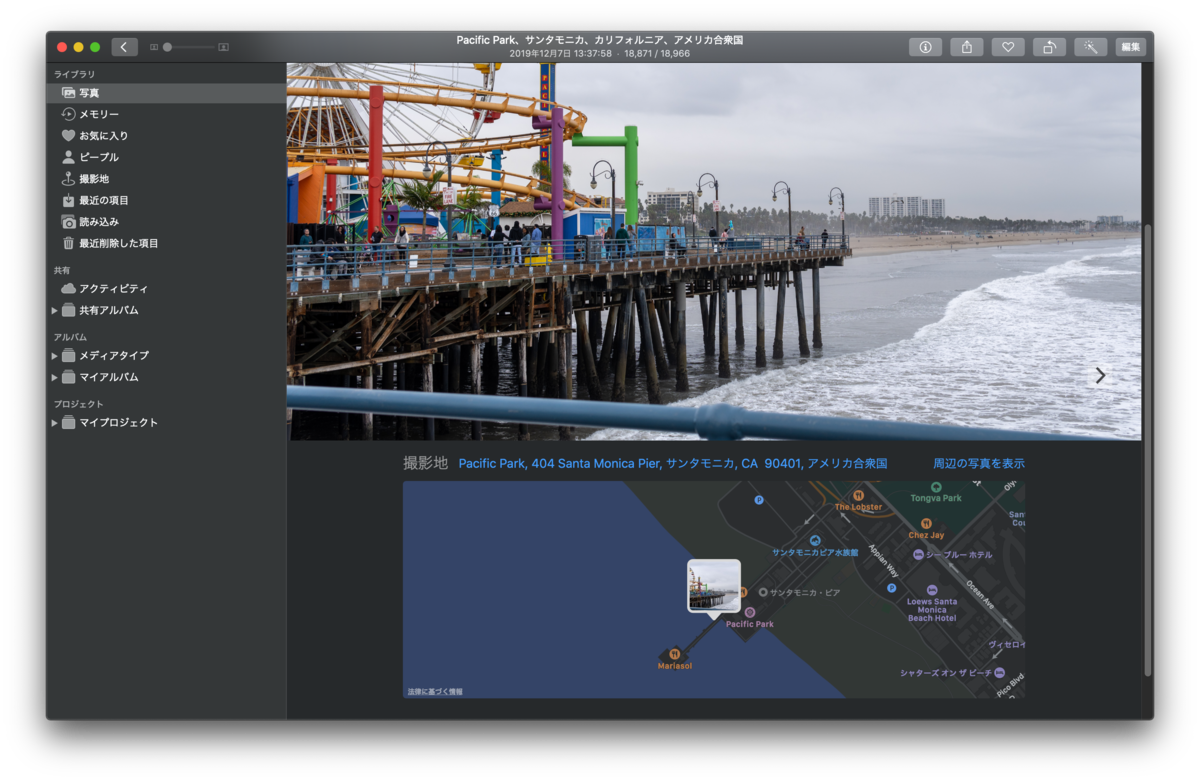Open the Share toolbar button
This screenshot has width=1200, height=781.
click(x=966, y=47)
